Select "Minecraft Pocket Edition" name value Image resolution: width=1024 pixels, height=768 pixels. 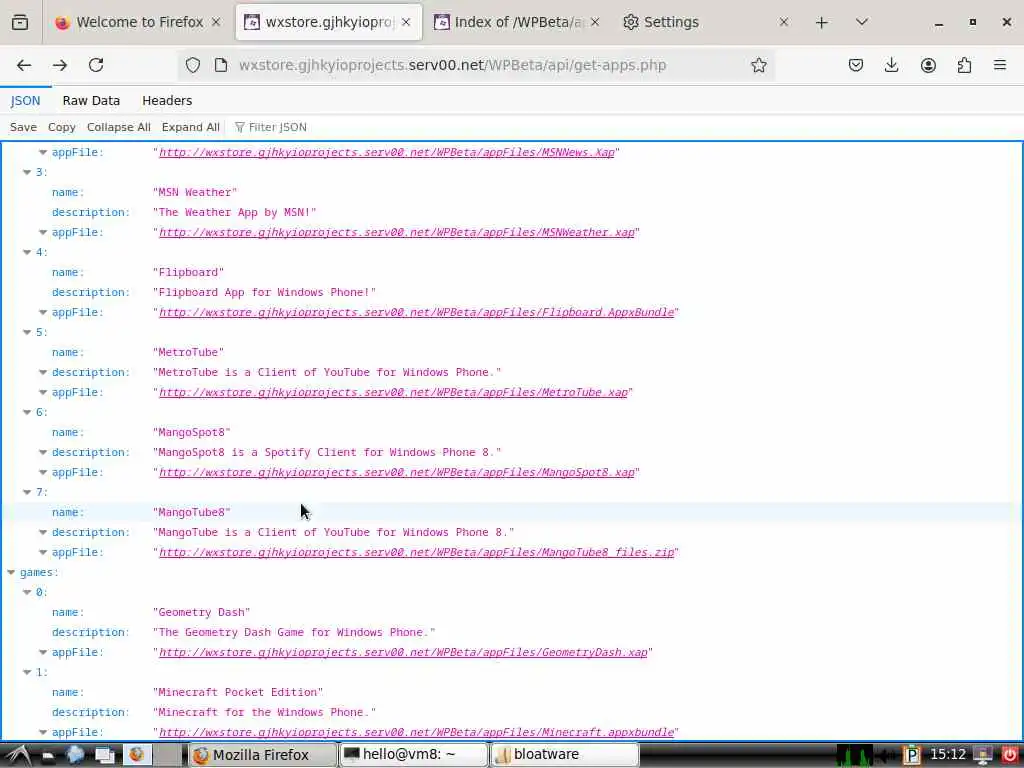pos(238,692)
